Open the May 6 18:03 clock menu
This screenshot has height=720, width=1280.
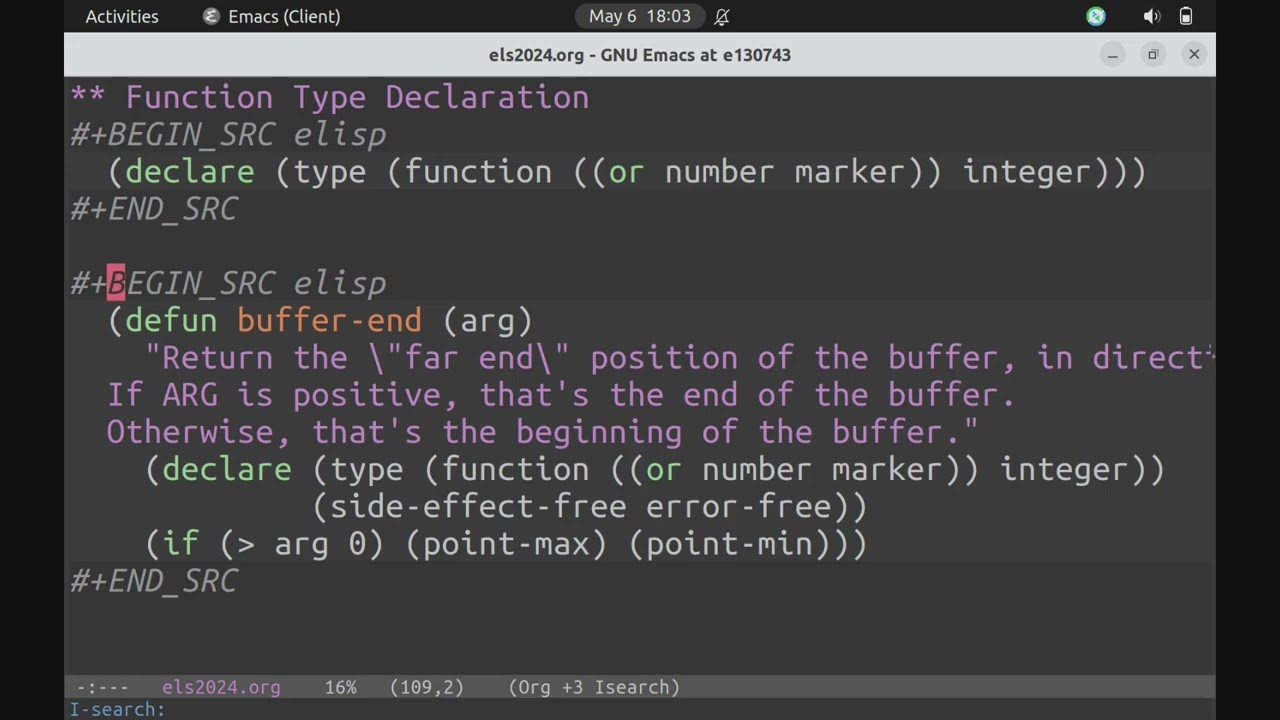click(x=639, y=16)
